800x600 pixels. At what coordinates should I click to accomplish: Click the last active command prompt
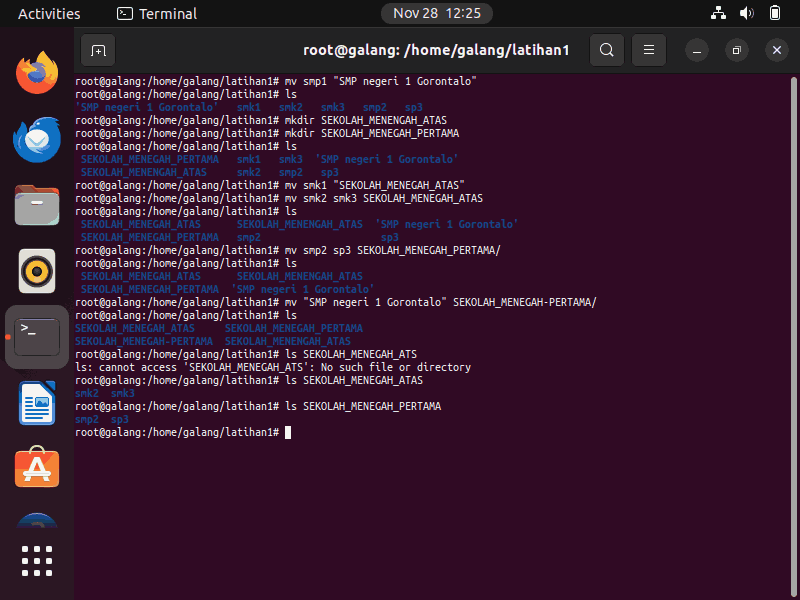point(183,433)
